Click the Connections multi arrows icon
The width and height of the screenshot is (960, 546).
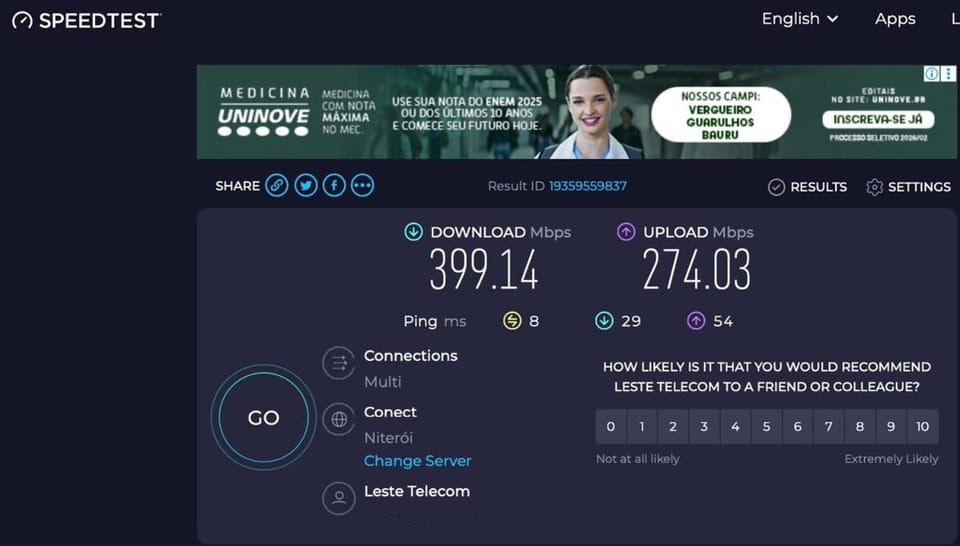(339, 363)
